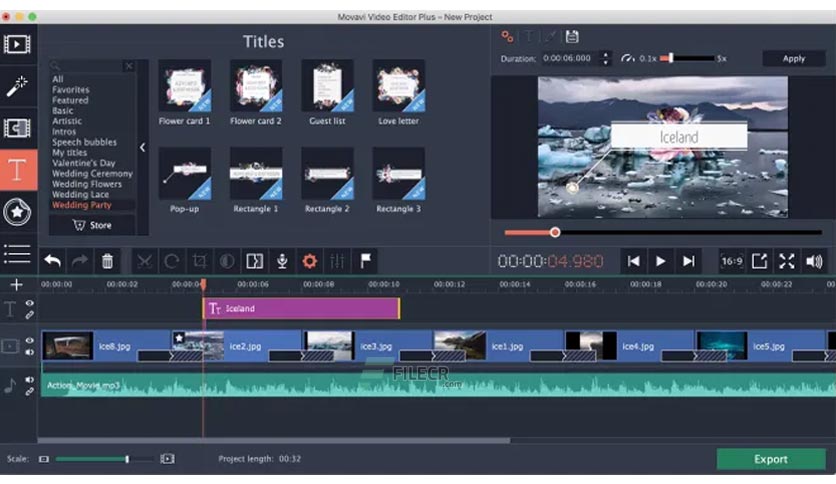The image size is (836, 484).
Task: Select the Titles tab T icon
Action: 18,170
